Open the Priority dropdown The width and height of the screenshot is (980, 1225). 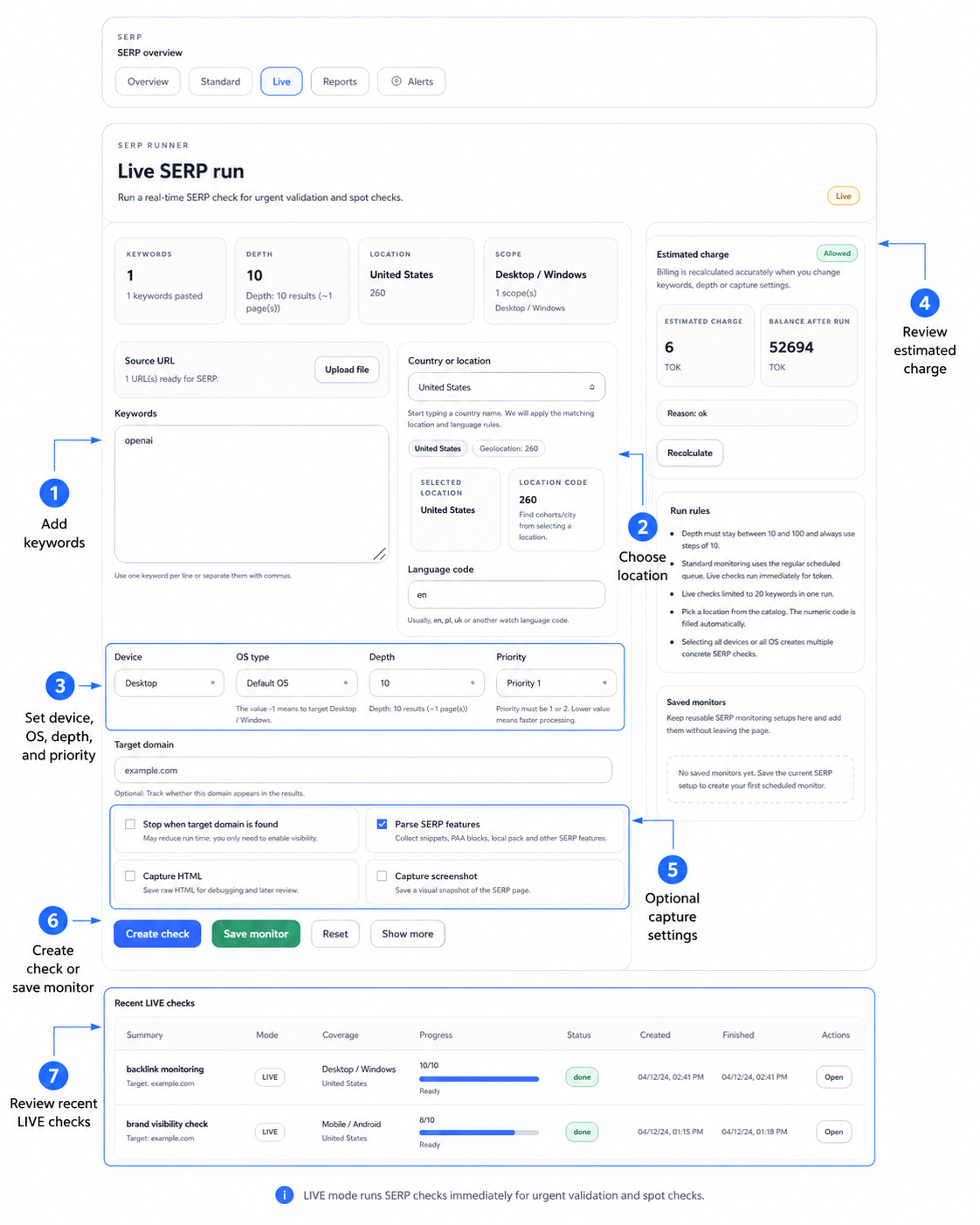(x=556, y=683)
